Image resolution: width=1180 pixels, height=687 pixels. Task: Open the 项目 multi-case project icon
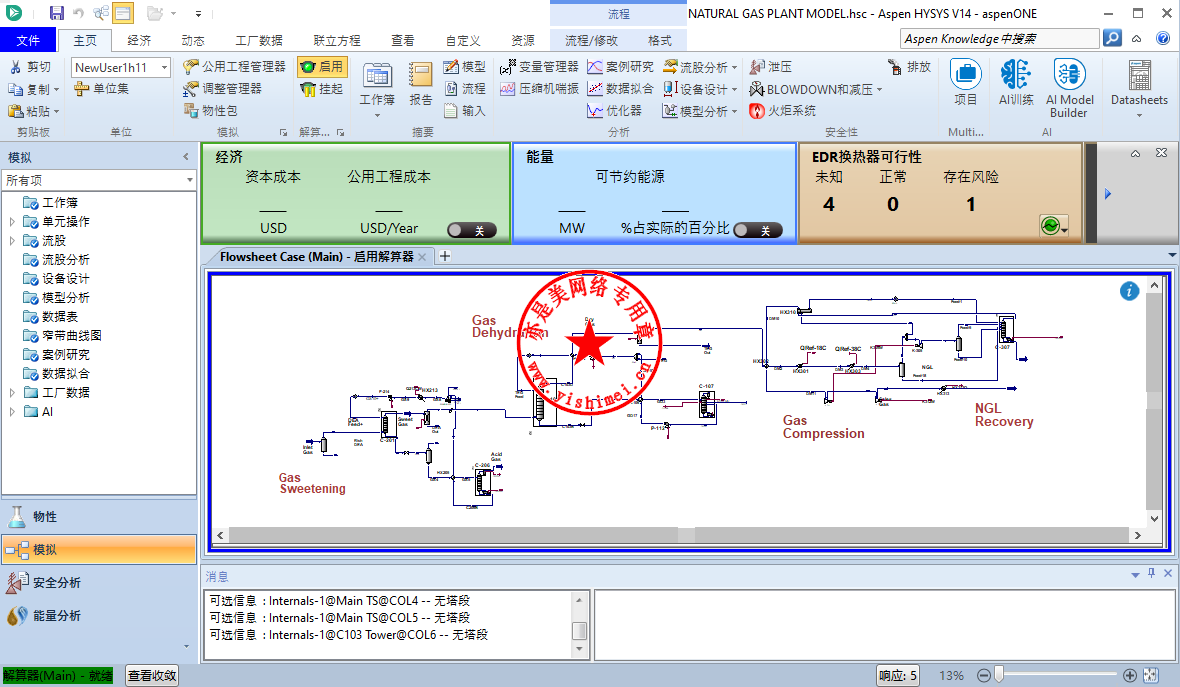[x=966, y=74]
